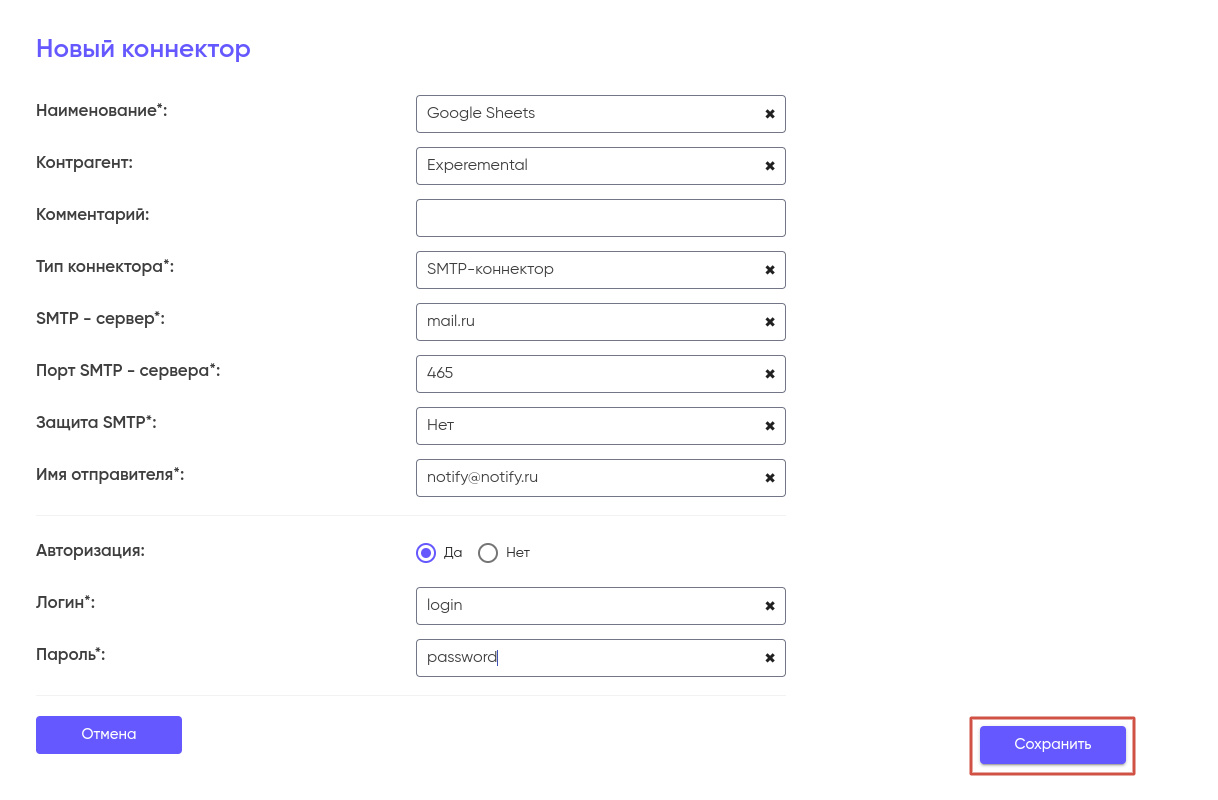
Task: Clear the Пароль field X icon
Action: (770, 658)
